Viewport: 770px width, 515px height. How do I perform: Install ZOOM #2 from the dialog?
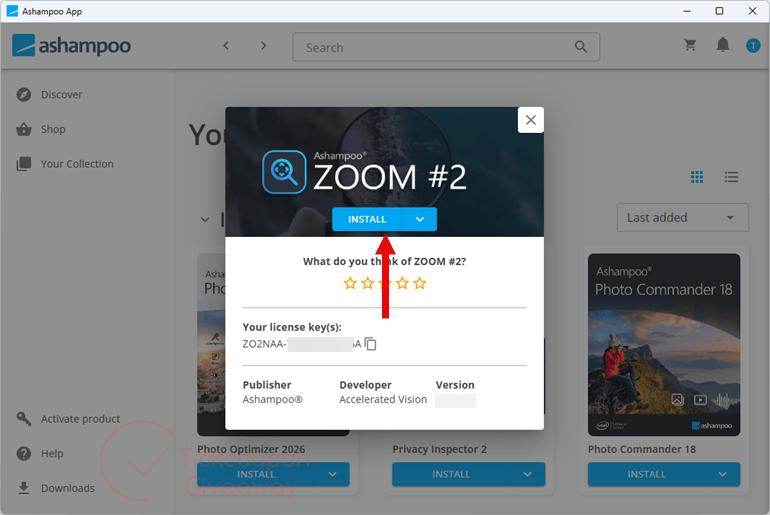[367, 219]
